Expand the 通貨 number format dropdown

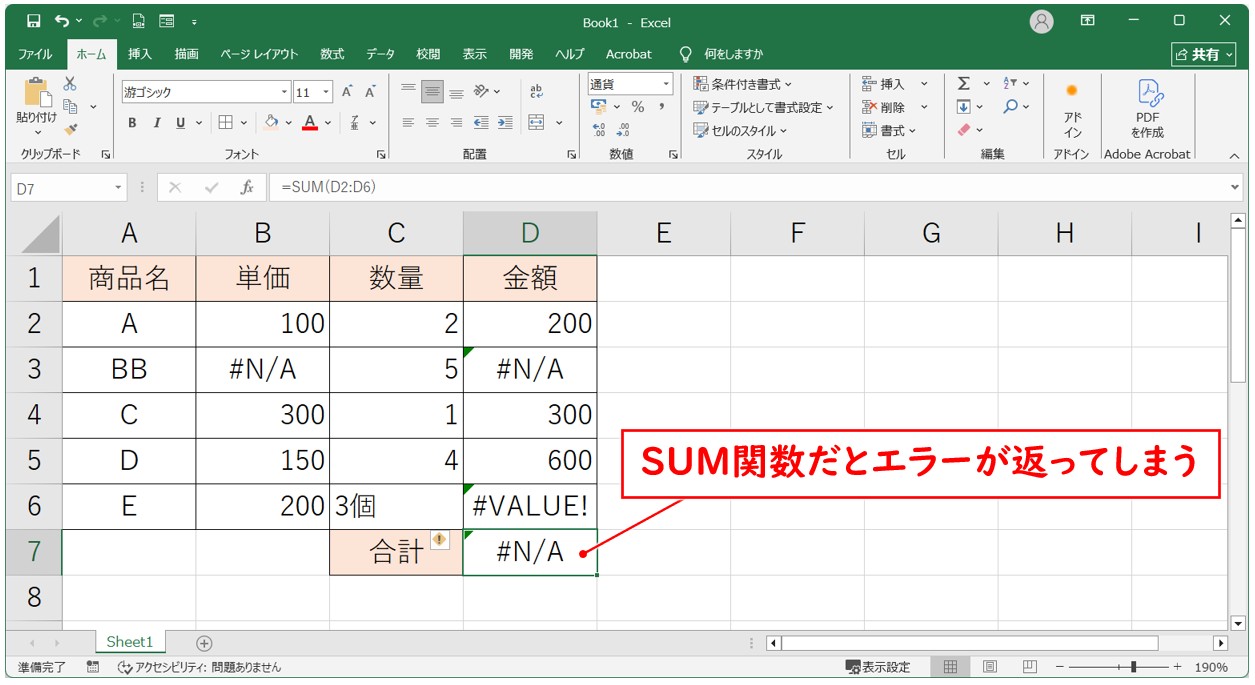click(x=665, y=84)
